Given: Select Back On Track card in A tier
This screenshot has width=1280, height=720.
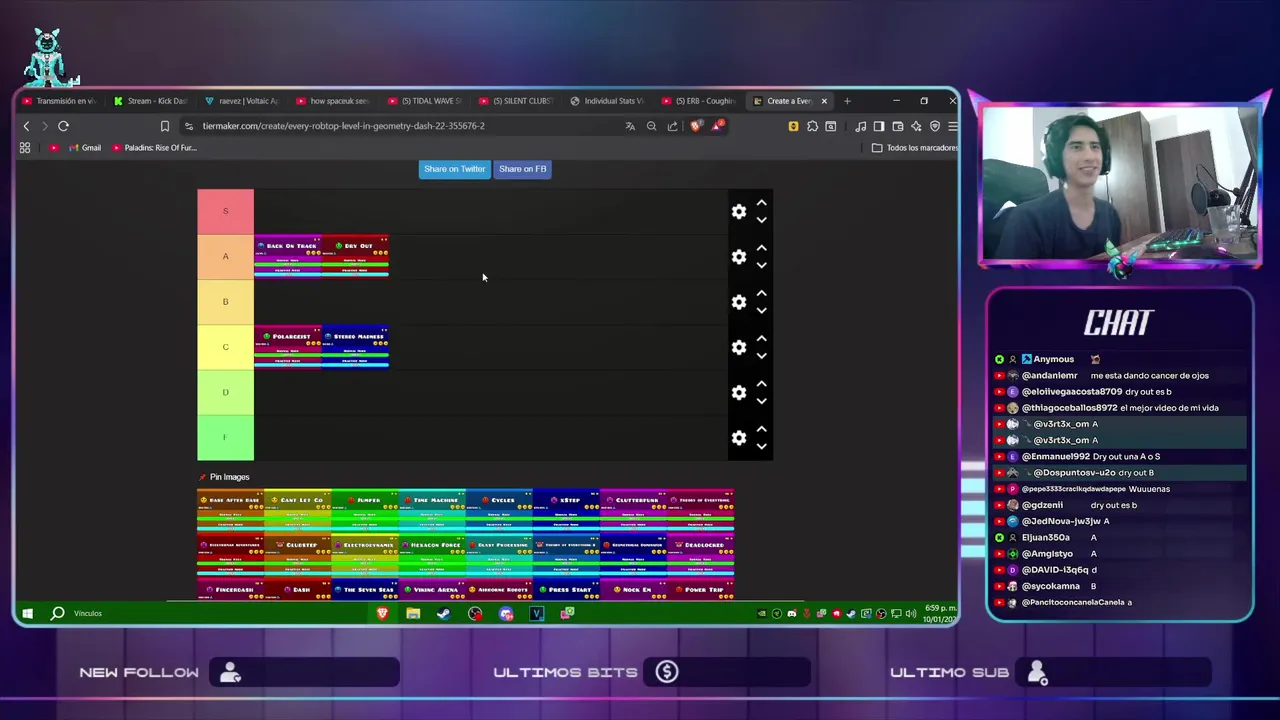Looking at the screenshot, I should coord(288,256).
